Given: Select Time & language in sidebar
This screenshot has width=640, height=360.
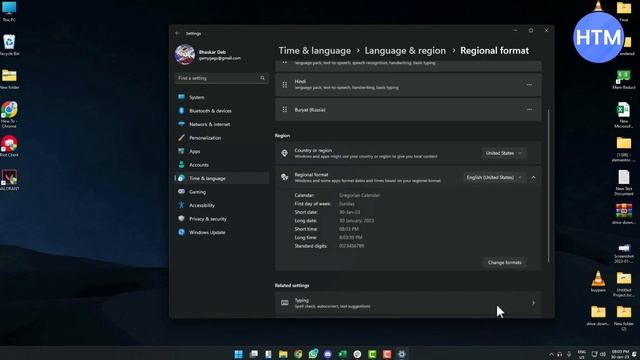Looking at the screenshot, I should pos(222,178).
